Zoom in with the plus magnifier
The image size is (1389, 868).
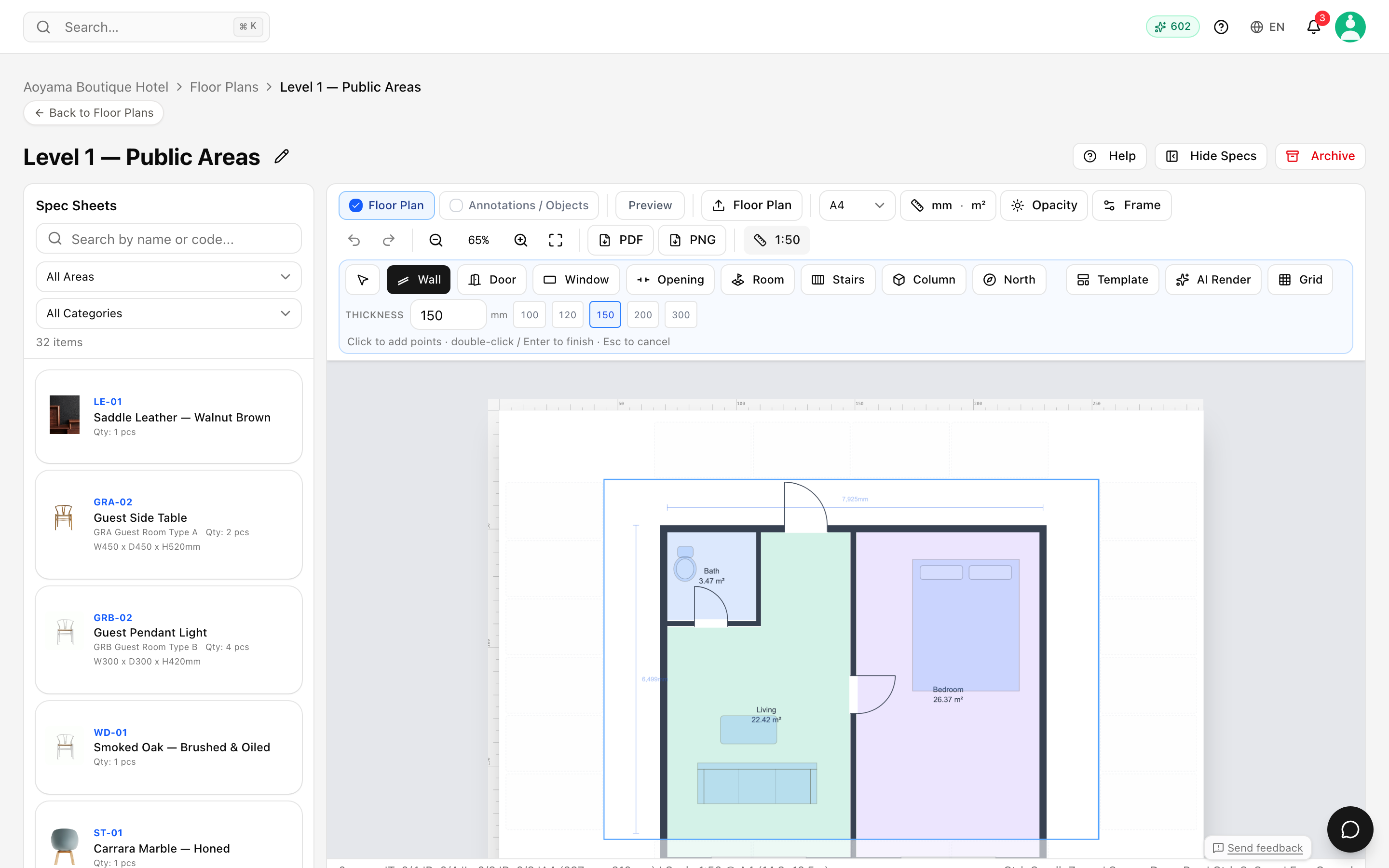(520, 240)
